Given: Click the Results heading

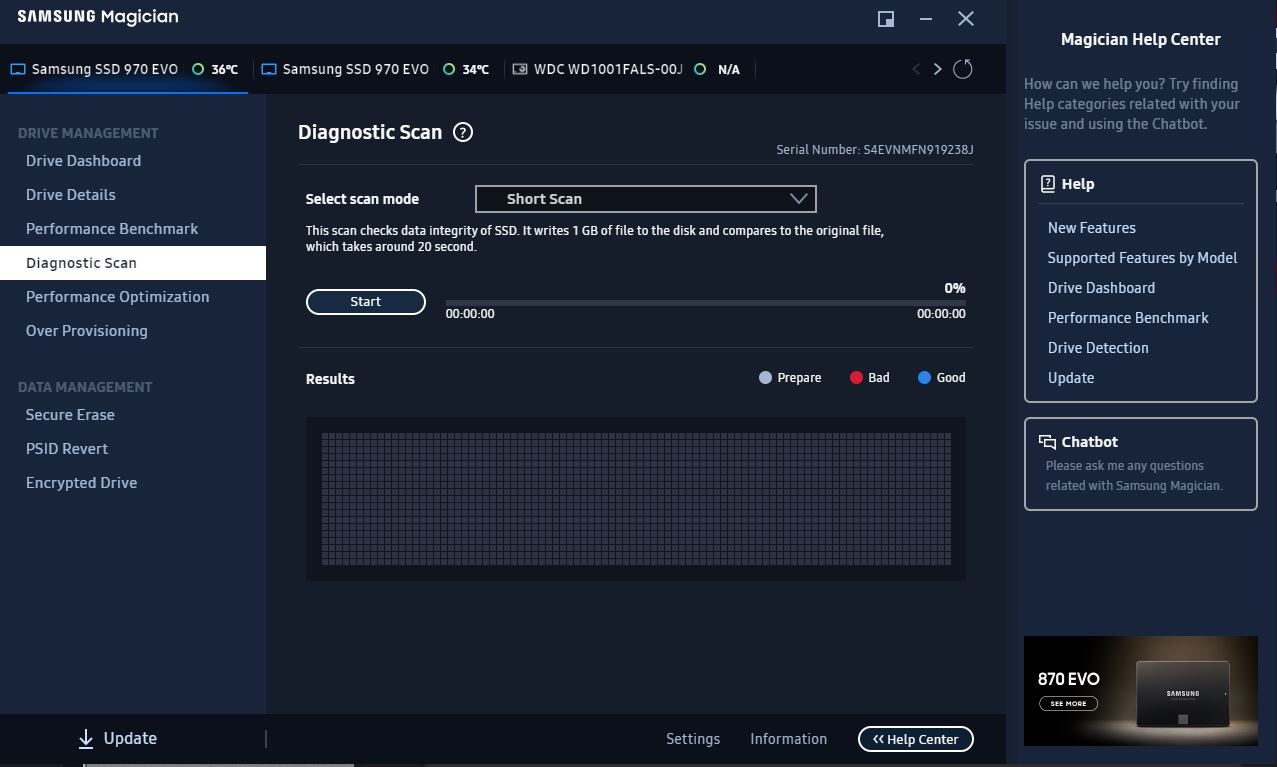Looking at the screenshot, I should (330, 379).
